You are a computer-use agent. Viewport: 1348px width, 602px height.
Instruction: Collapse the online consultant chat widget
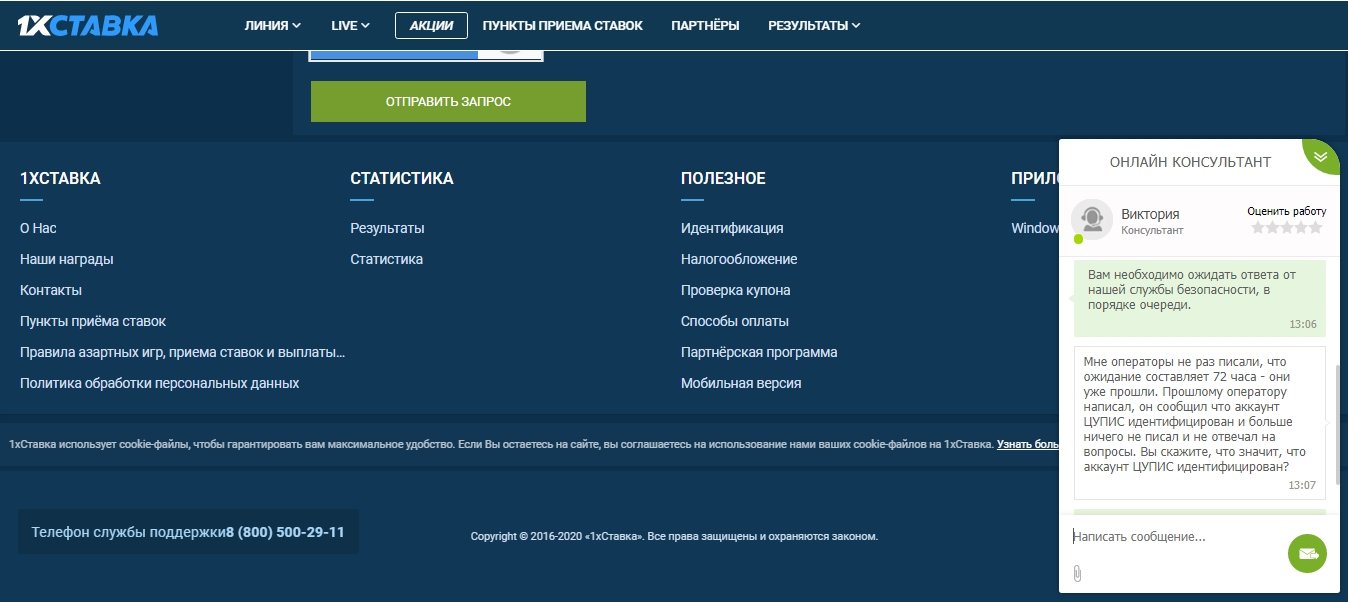point(1321,156)
